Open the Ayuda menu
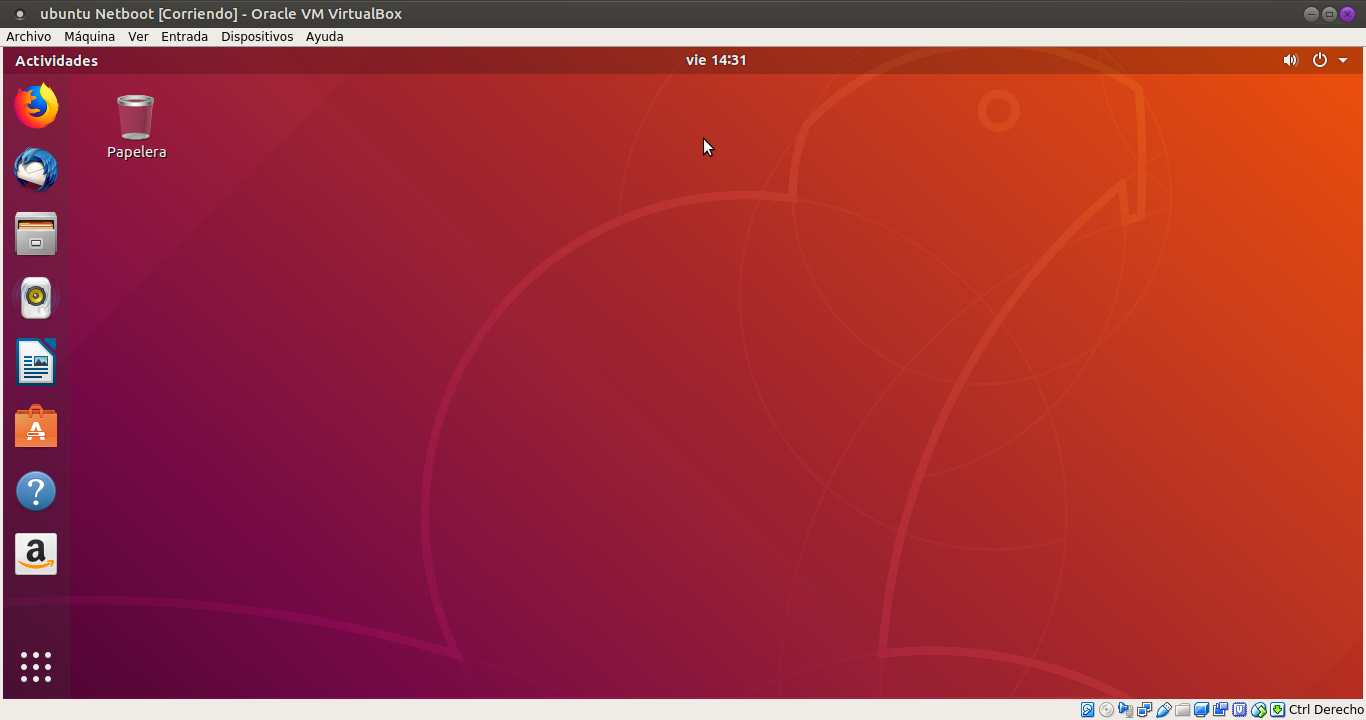 pyautogui.click(x=324, y=36)
